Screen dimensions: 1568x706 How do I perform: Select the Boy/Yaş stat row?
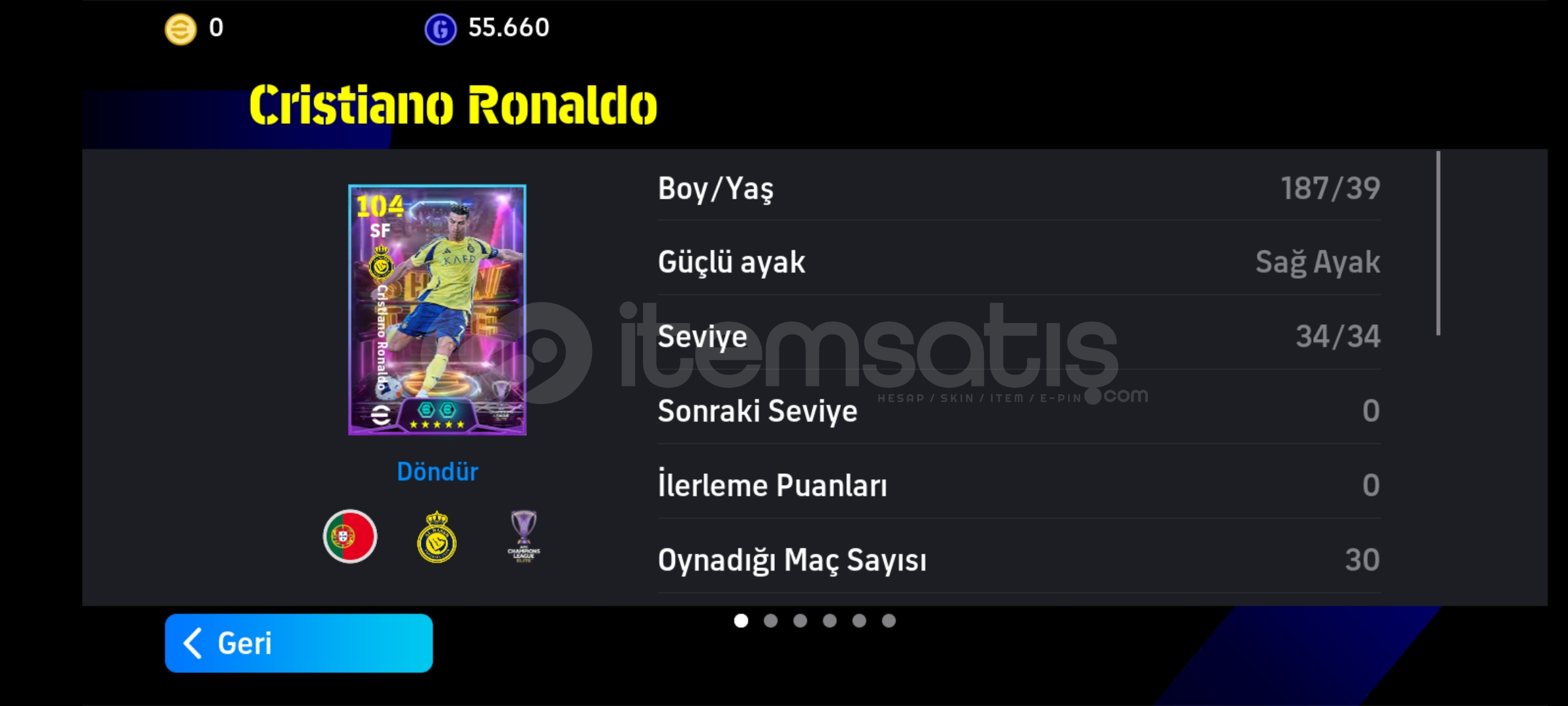click(x=1019, y=188)
